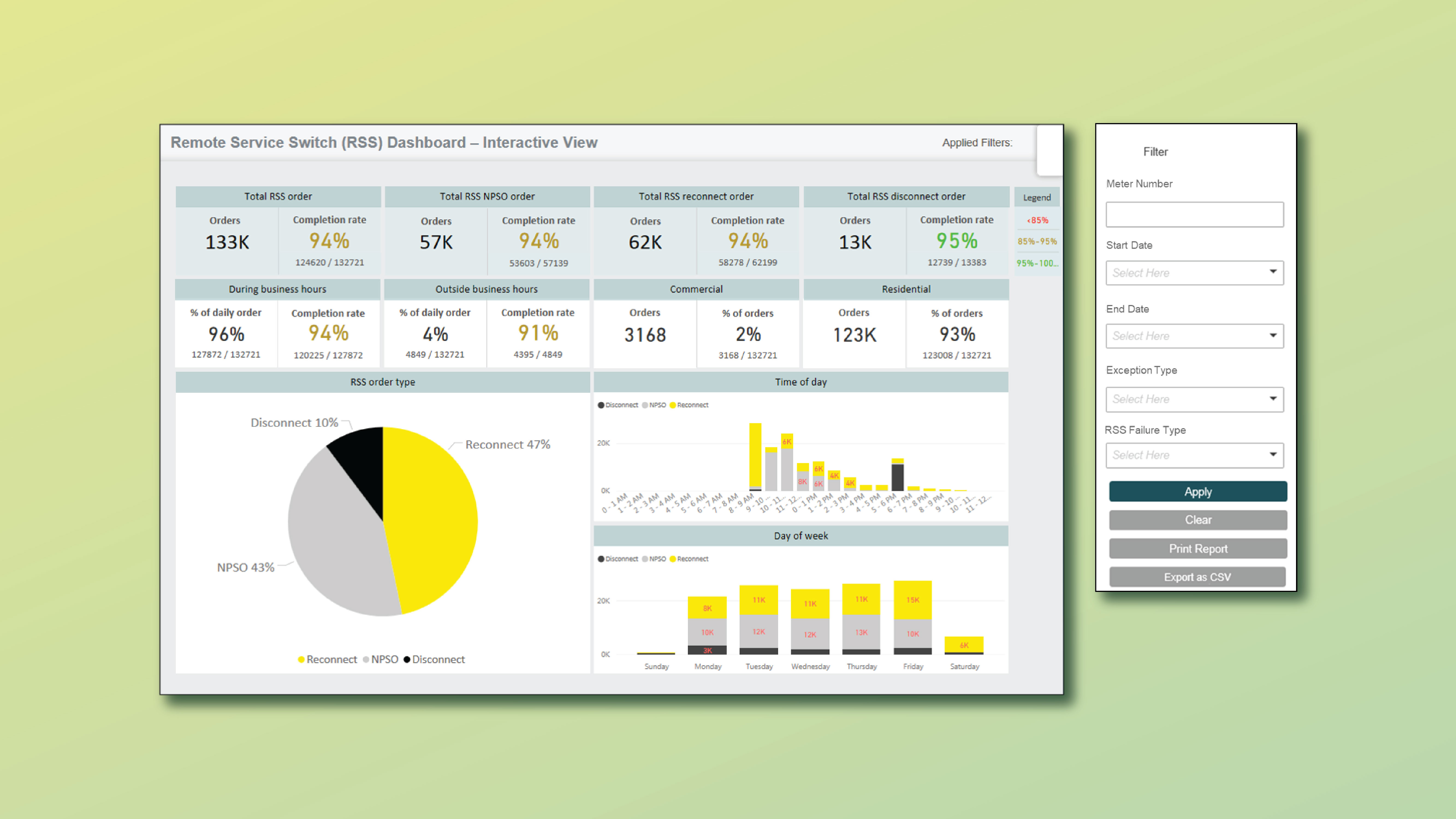1456x819 pixels.
Task: Click the Tuesday 12K NPSO bar segment
Action: 758,631
